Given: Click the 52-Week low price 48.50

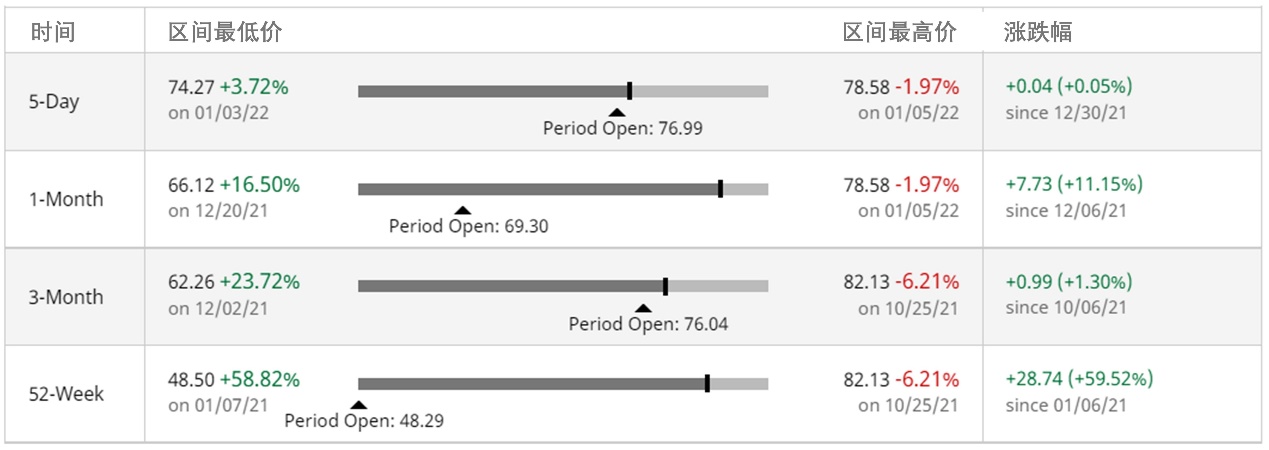Looking at the screenshot, I should coord(191,380).
